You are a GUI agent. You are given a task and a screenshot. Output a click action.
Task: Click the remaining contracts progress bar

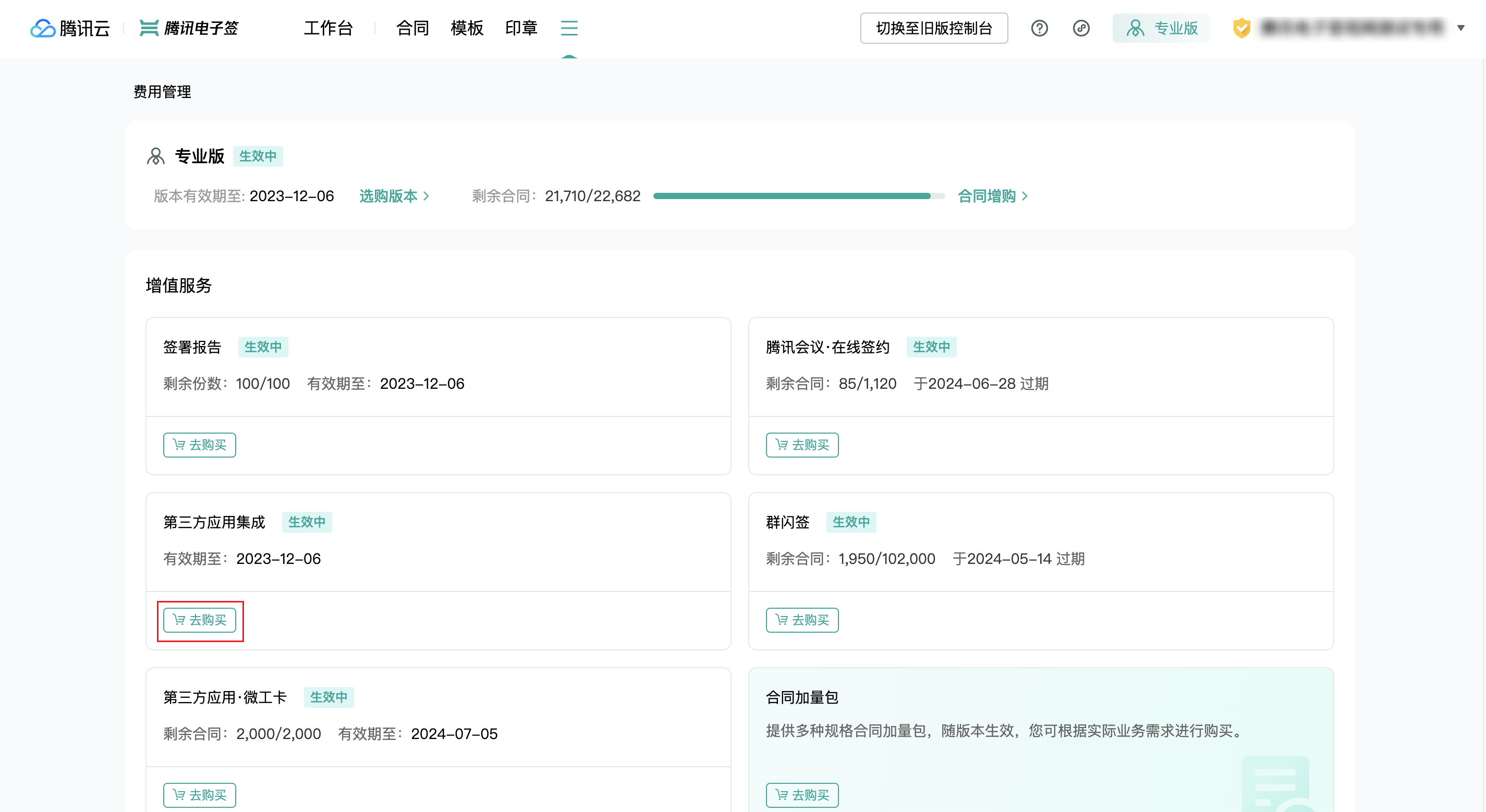[799, 196]
